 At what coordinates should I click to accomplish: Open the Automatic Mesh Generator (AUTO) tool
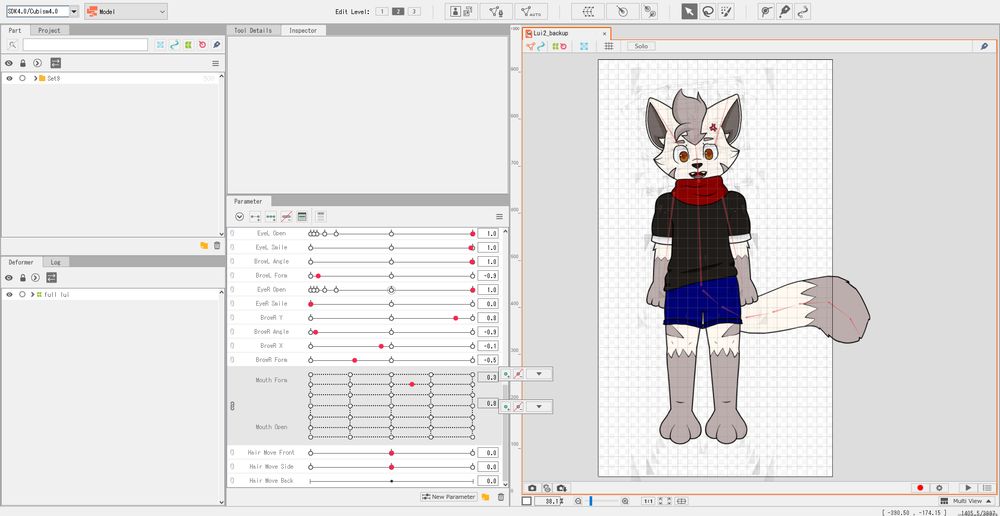coord(531,11)
